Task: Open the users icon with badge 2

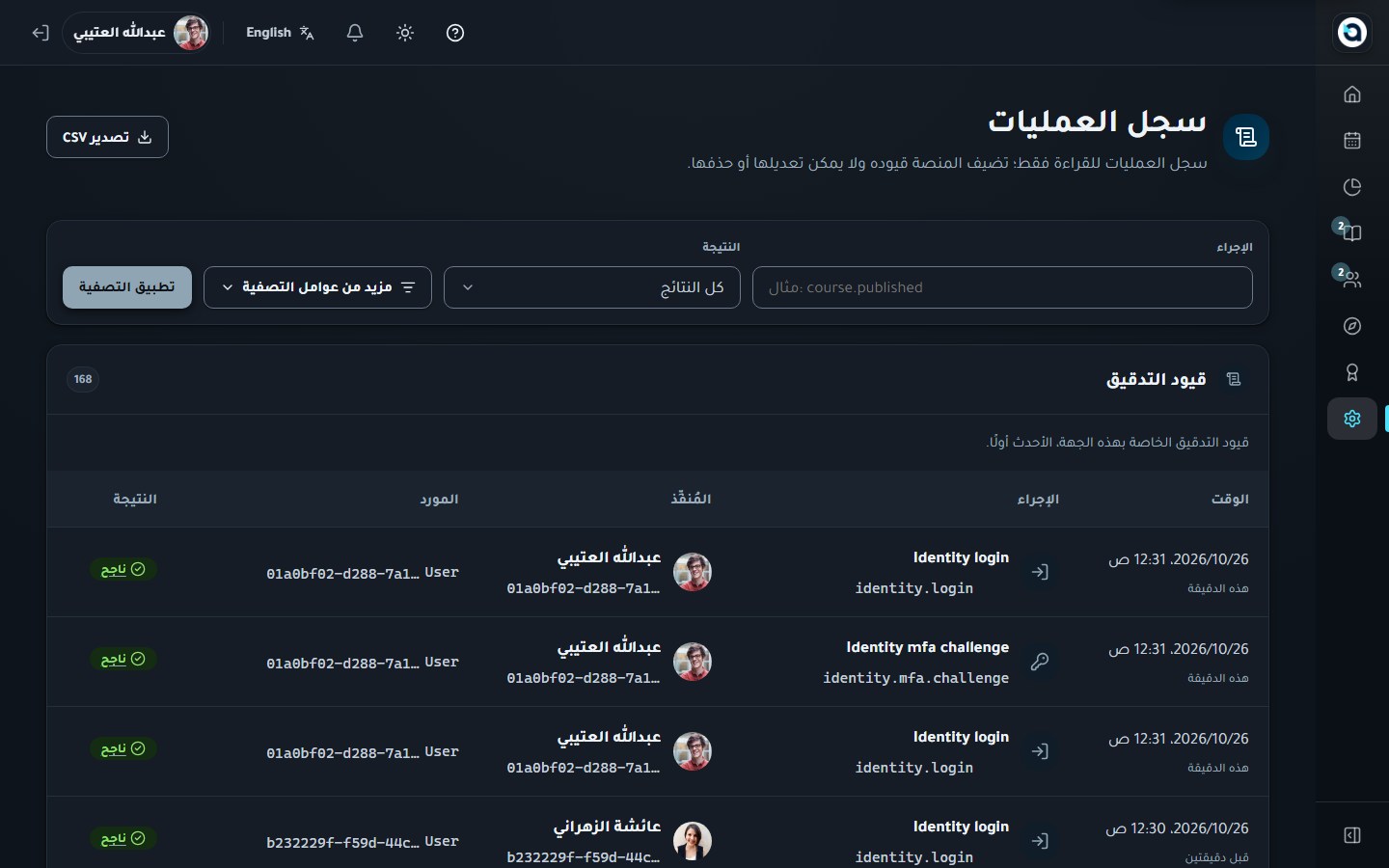Action: pyautogui.click(x=1352, y=280)
